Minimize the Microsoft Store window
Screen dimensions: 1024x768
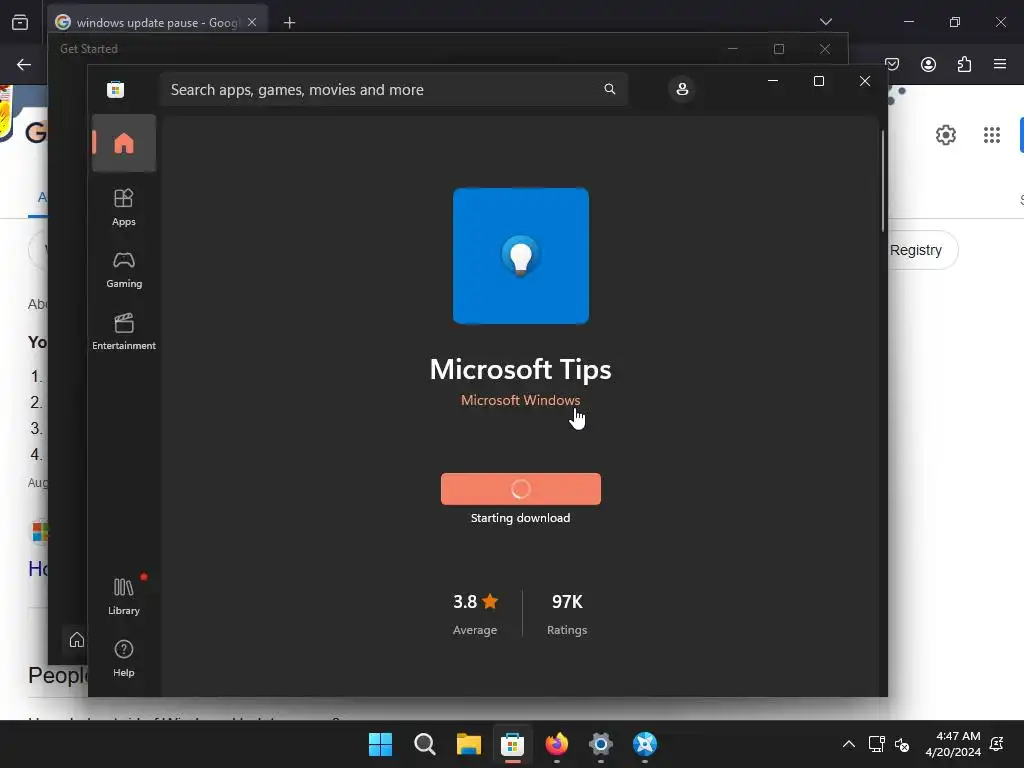(773, 81)
